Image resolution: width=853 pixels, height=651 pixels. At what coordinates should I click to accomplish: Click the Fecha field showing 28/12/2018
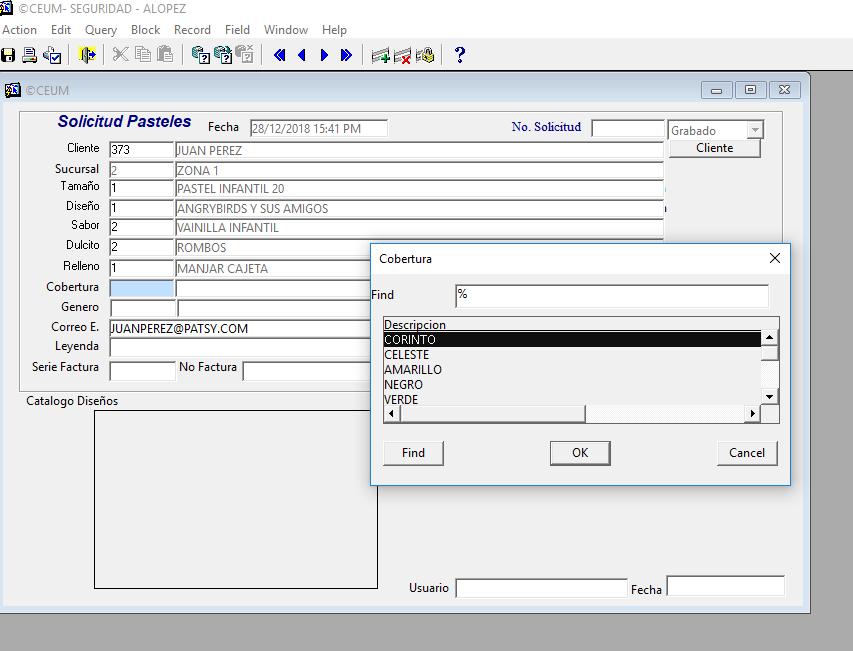pos(319,128)
